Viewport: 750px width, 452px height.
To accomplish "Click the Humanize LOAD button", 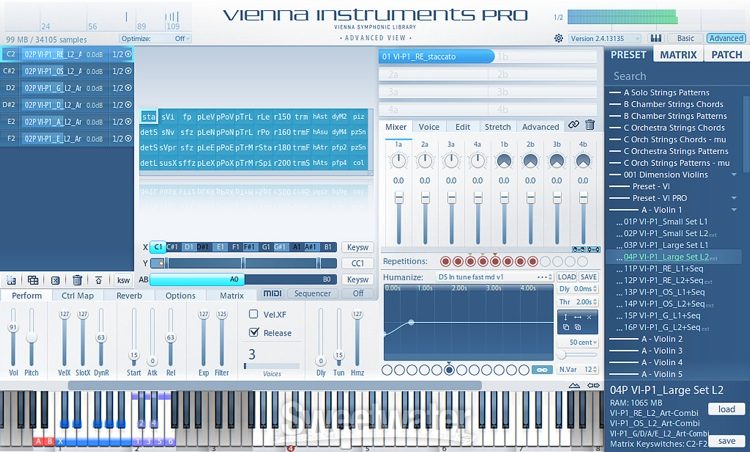I will click(x=566, y=277).
